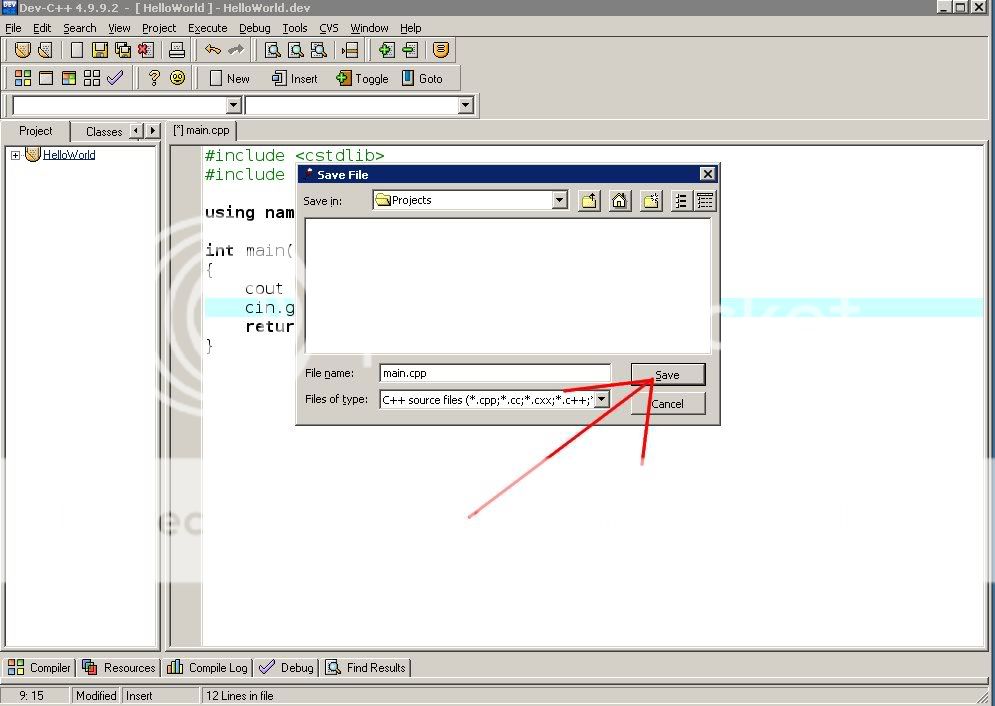Click the About smiley face icon

tap(178, 78)
